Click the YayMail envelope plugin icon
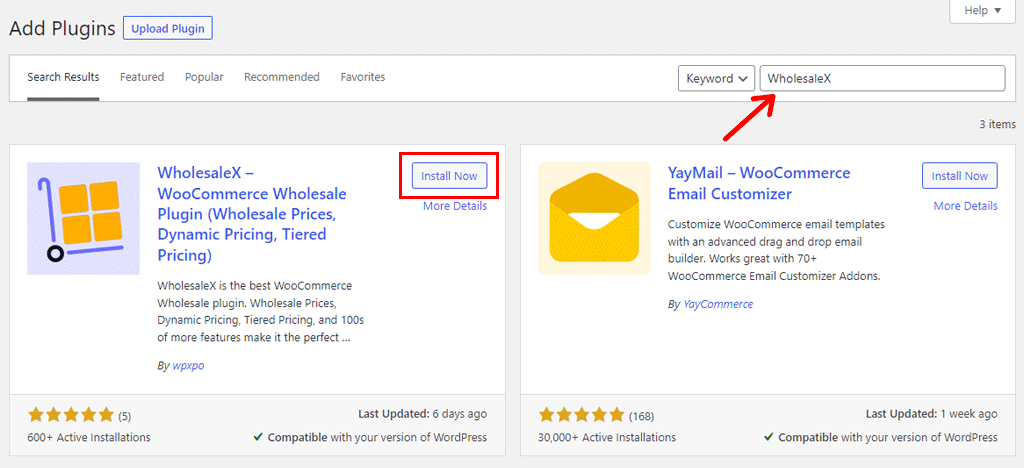Viewport: 1024px width, 468px height. (594, 219)
